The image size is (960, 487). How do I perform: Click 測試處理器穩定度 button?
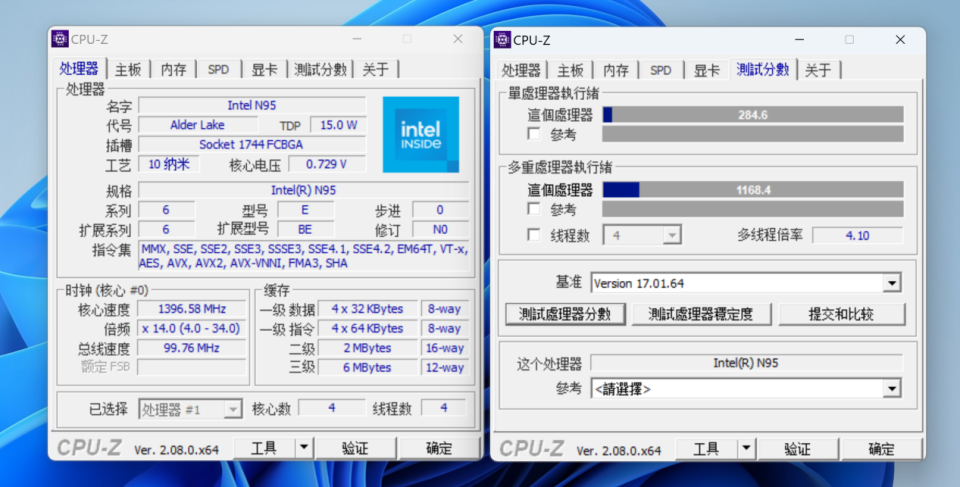[701, 314]
